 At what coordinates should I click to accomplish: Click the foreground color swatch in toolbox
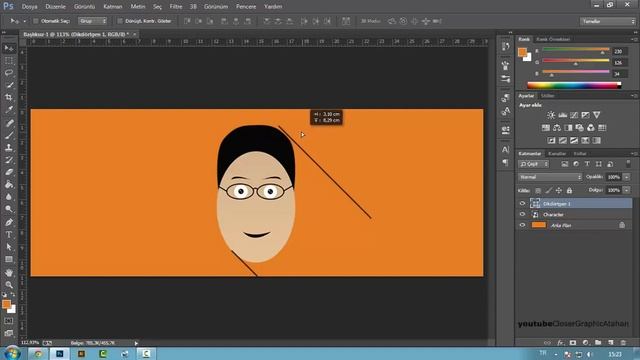click(x=6, y=304)
